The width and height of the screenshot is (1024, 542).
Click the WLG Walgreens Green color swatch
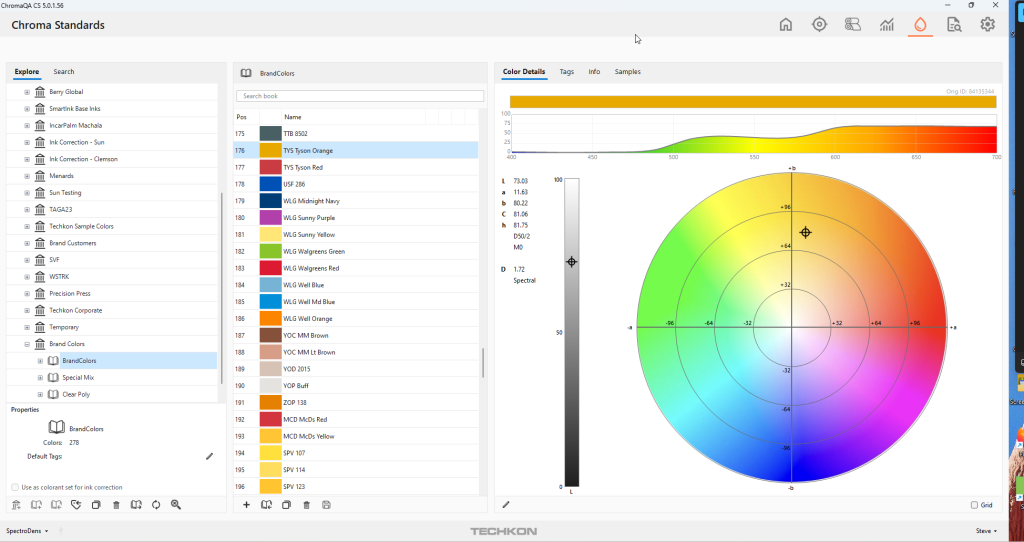click(270, 251)
